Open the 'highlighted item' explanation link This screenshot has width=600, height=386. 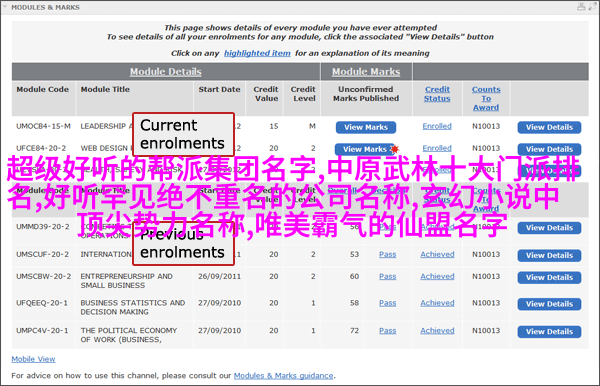257,53
